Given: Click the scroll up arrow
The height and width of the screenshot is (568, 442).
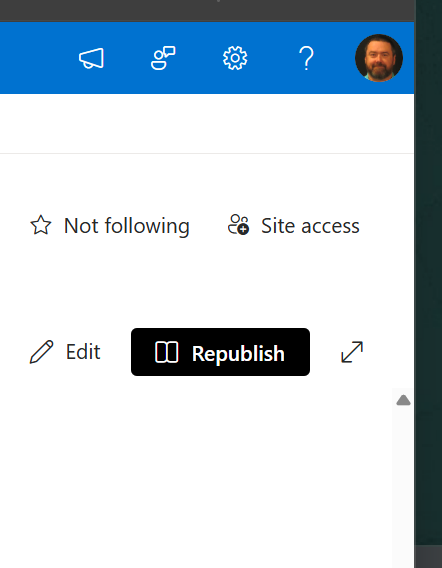Looking at the screenshot, I should coord(403,400).
